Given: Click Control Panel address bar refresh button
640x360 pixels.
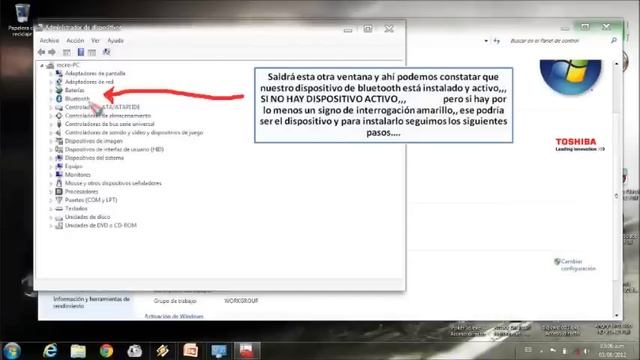Looking at the screenshot, I should pos(496,41).
